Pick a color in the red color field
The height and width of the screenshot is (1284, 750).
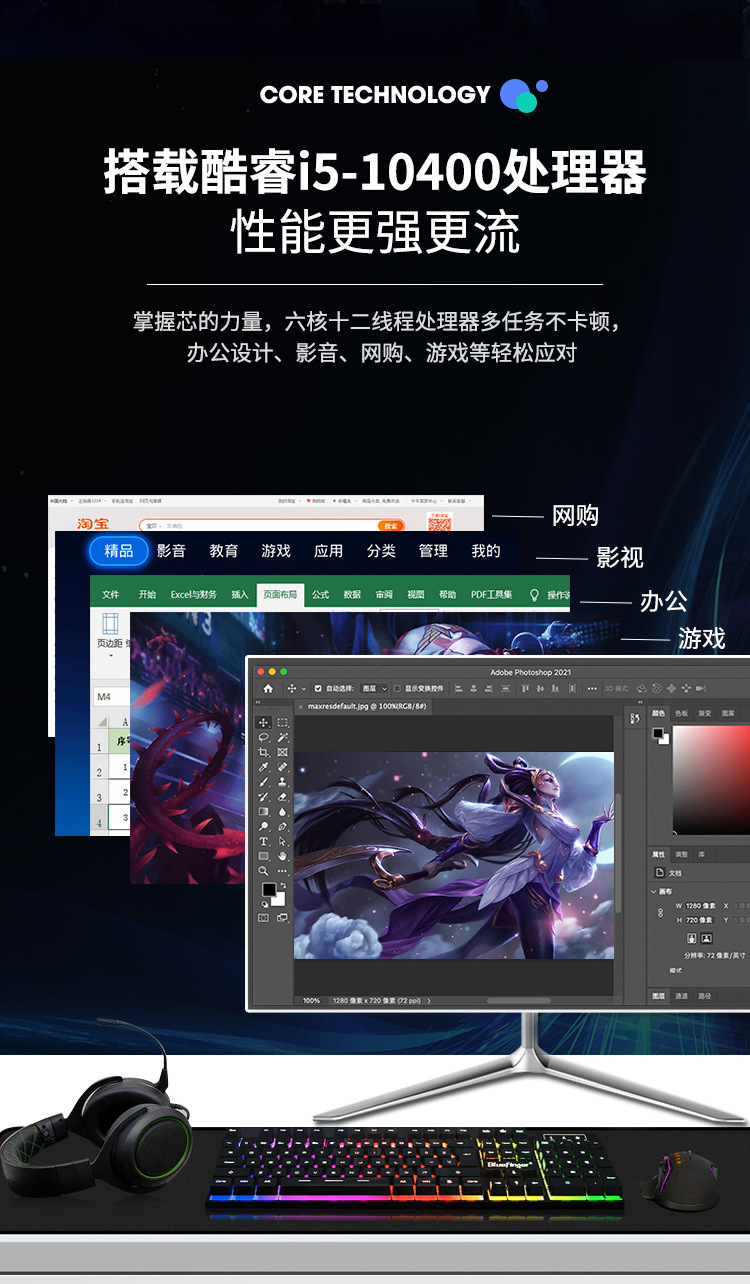712,780
